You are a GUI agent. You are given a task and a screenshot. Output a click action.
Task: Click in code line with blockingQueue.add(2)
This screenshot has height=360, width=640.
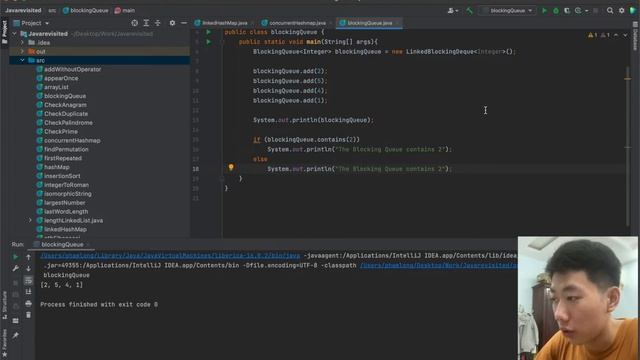tap(290, 71)
